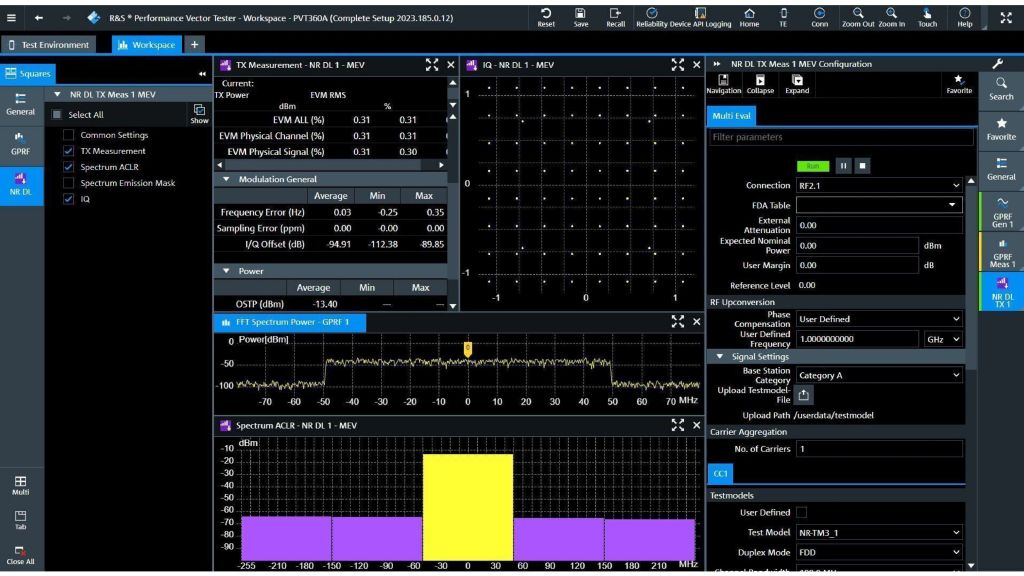Image resolution: width=1024 pixels, height=576 pixels.
Task: Select the Multi Eval tab
Action: click(732, 116)
